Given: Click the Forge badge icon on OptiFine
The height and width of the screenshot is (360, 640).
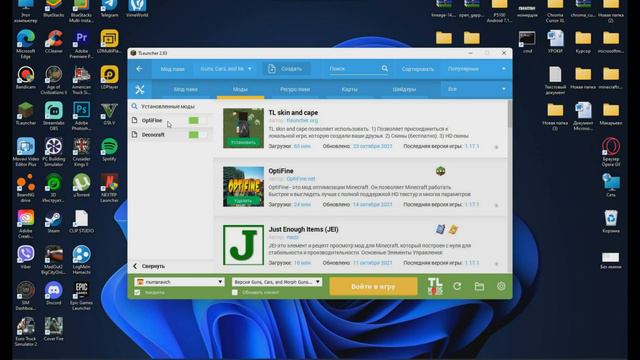Looking at the screenshot, I should 440,171.
